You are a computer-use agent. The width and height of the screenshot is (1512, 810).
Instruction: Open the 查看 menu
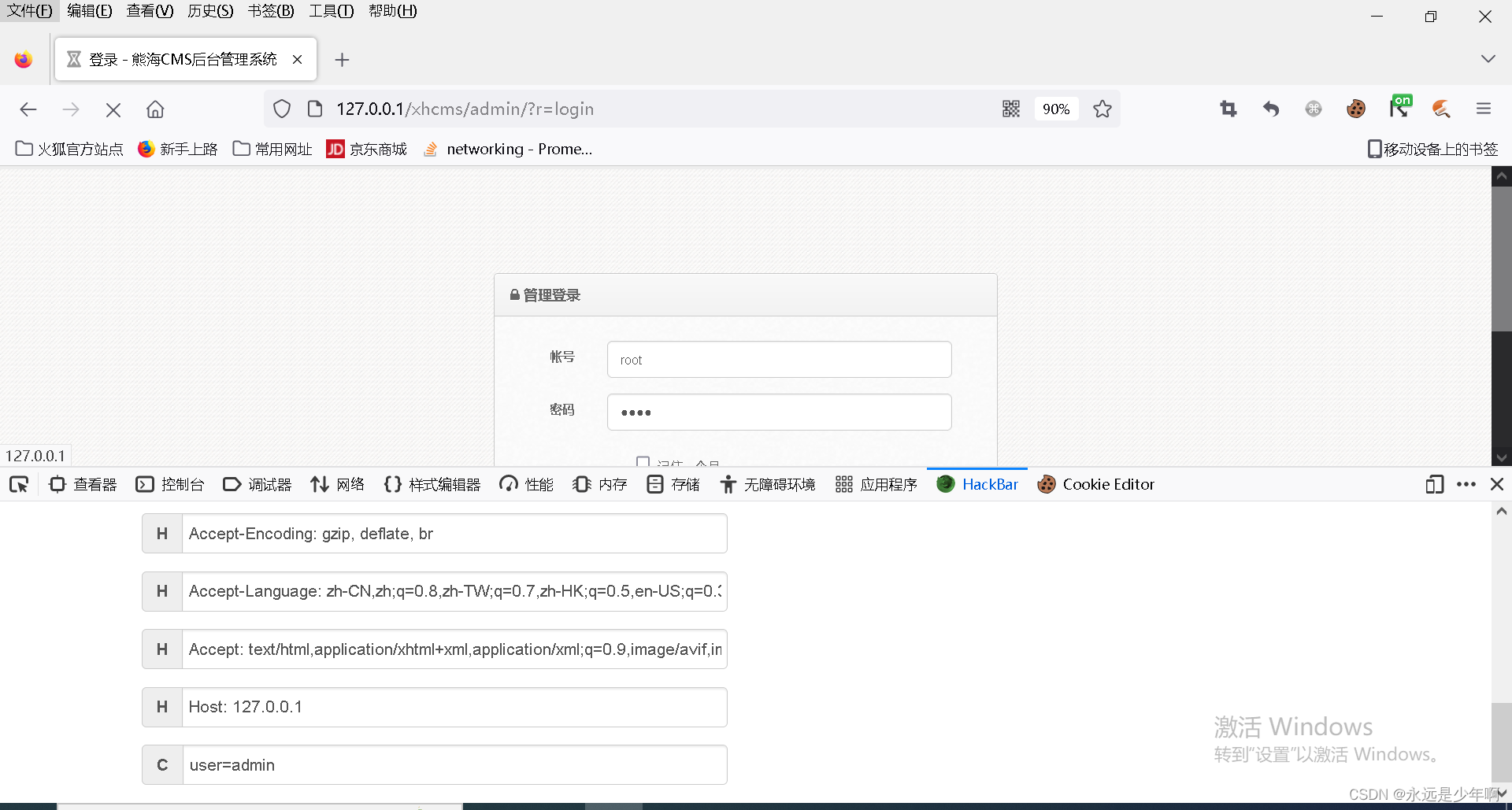coord(150,11)
